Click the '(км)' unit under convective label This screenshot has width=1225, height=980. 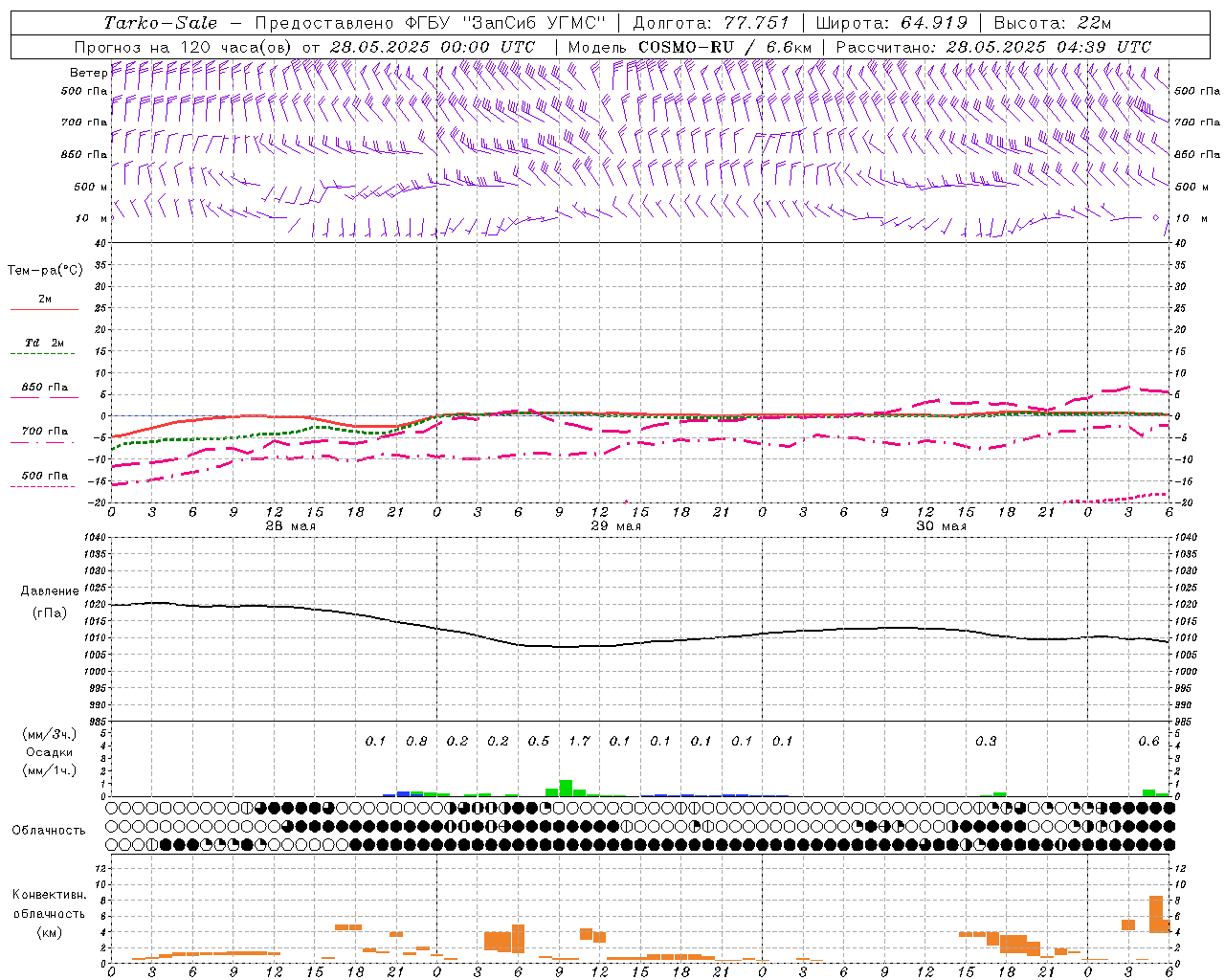[49, 932]
